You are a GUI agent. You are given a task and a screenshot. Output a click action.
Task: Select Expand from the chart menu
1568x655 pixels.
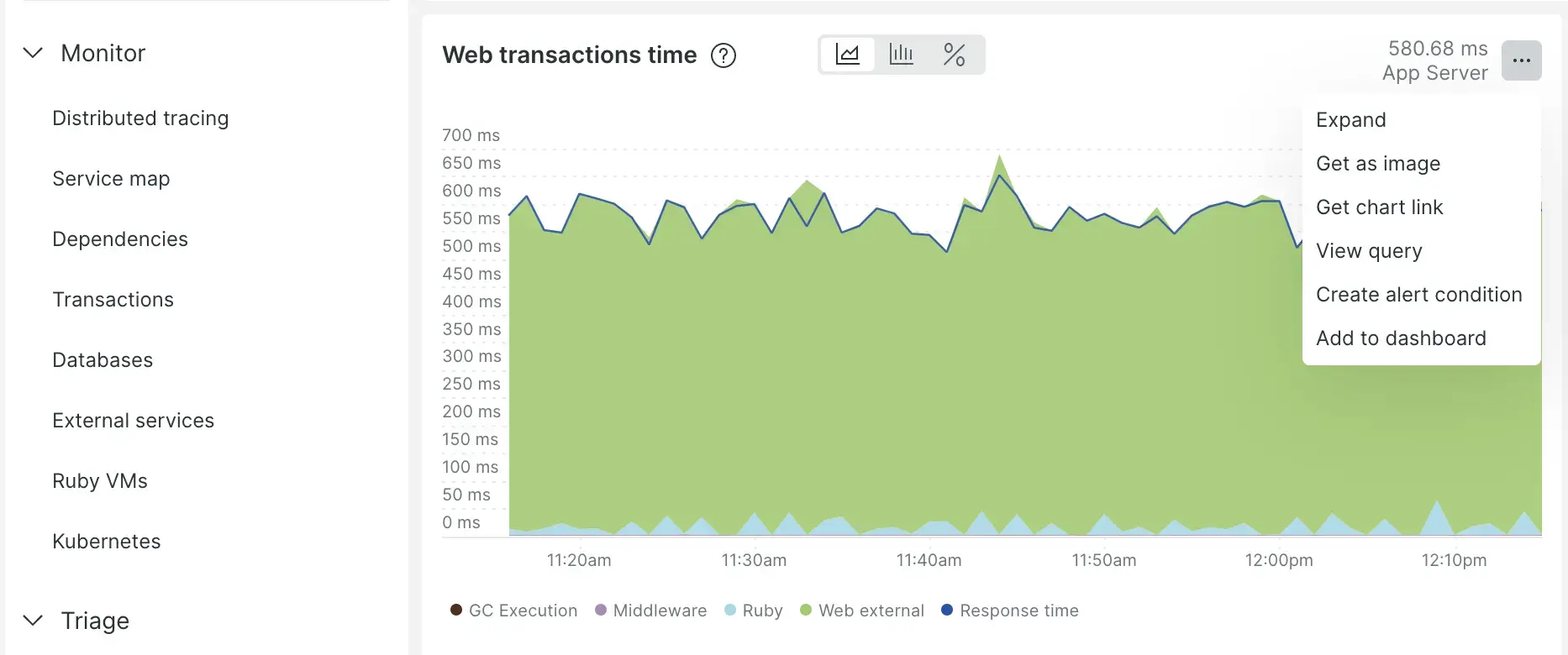[1350, 119]
